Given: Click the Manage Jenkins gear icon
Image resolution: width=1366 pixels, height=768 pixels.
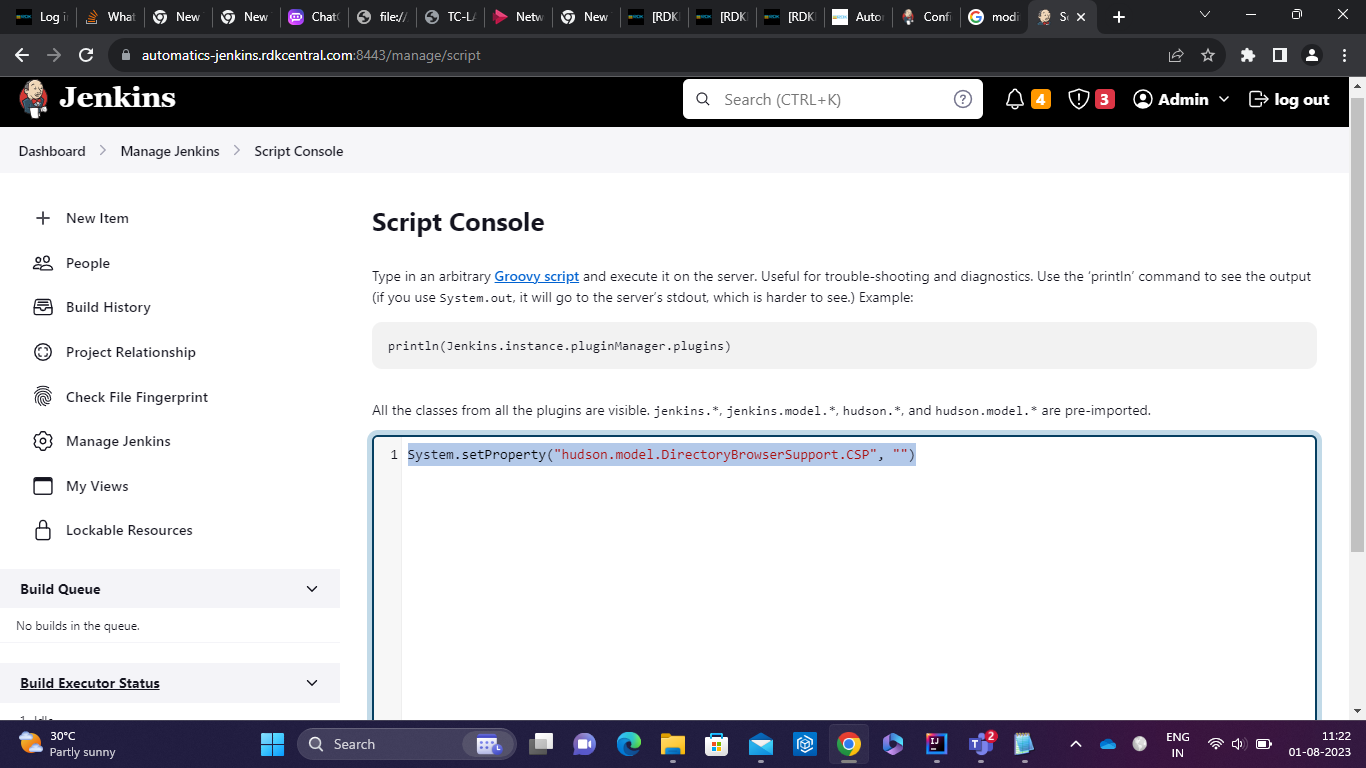Looking at the screenshot, I should point(43,441).
